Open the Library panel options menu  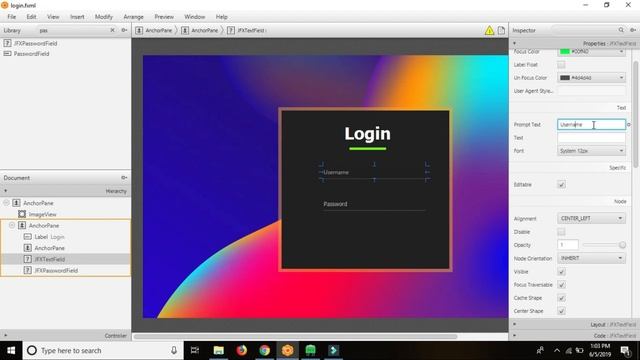[x=124, y=30]
